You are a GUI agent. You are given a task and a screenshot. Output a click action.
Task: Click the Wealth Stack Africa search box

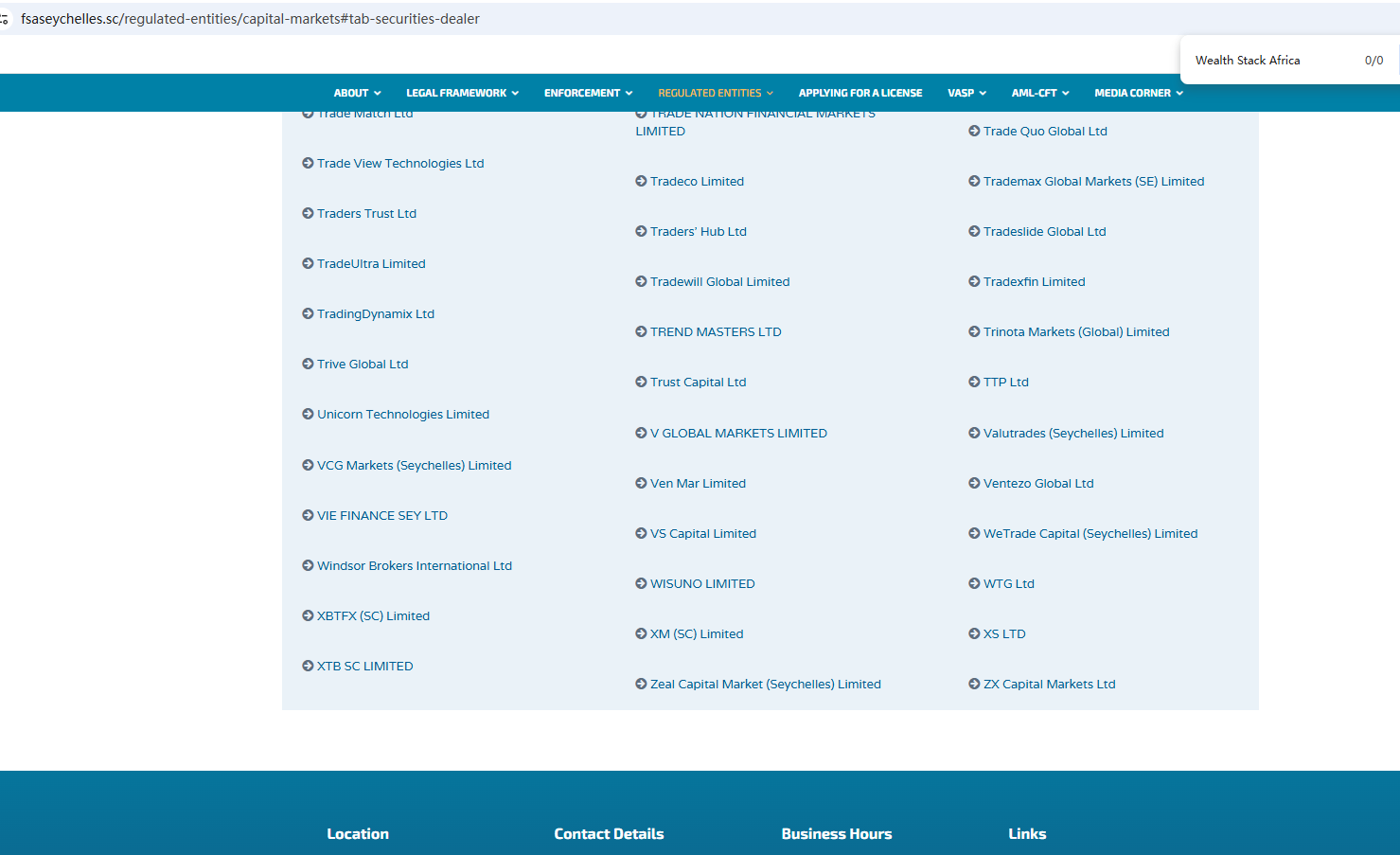coord(1268,61)
